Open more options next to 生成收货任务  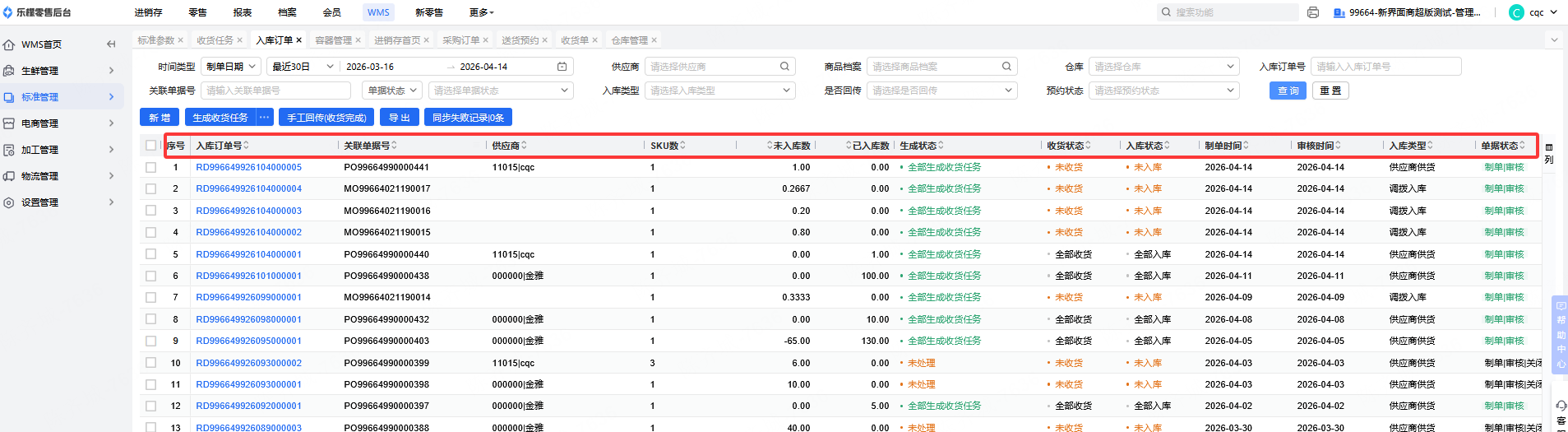pos(264,118)
